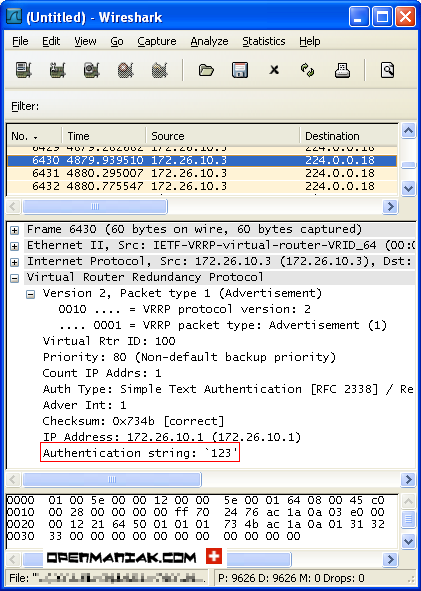421x591 pixels.
Task: Open the Edit menu
Action: click(51, 41)
